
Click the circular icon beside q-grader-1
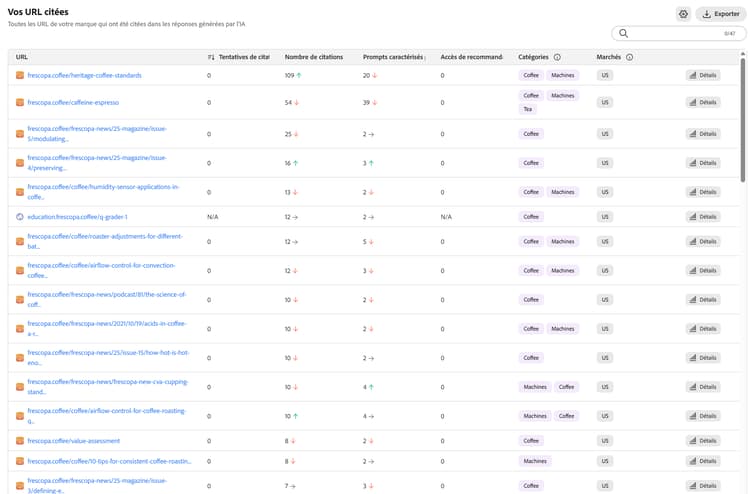tap(20, 217)
